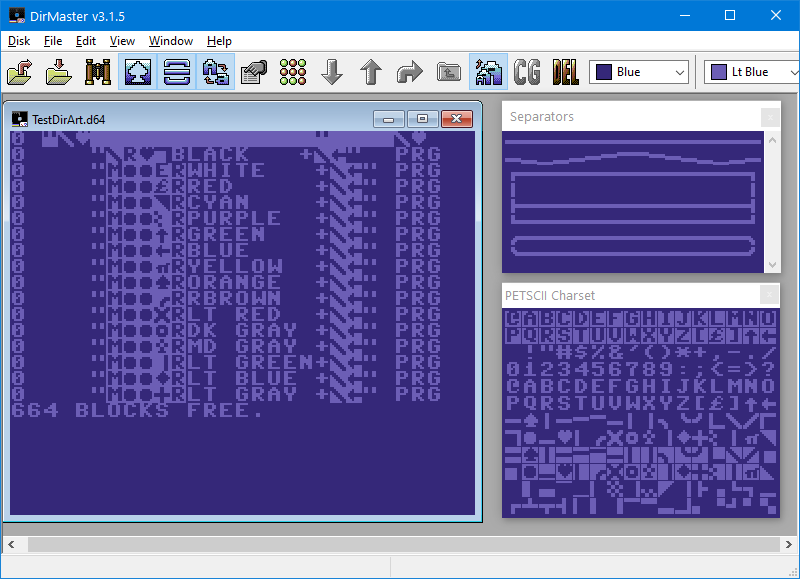Select the straight line separator
Screen dimensions: 800x579
[x=633, y=142]
